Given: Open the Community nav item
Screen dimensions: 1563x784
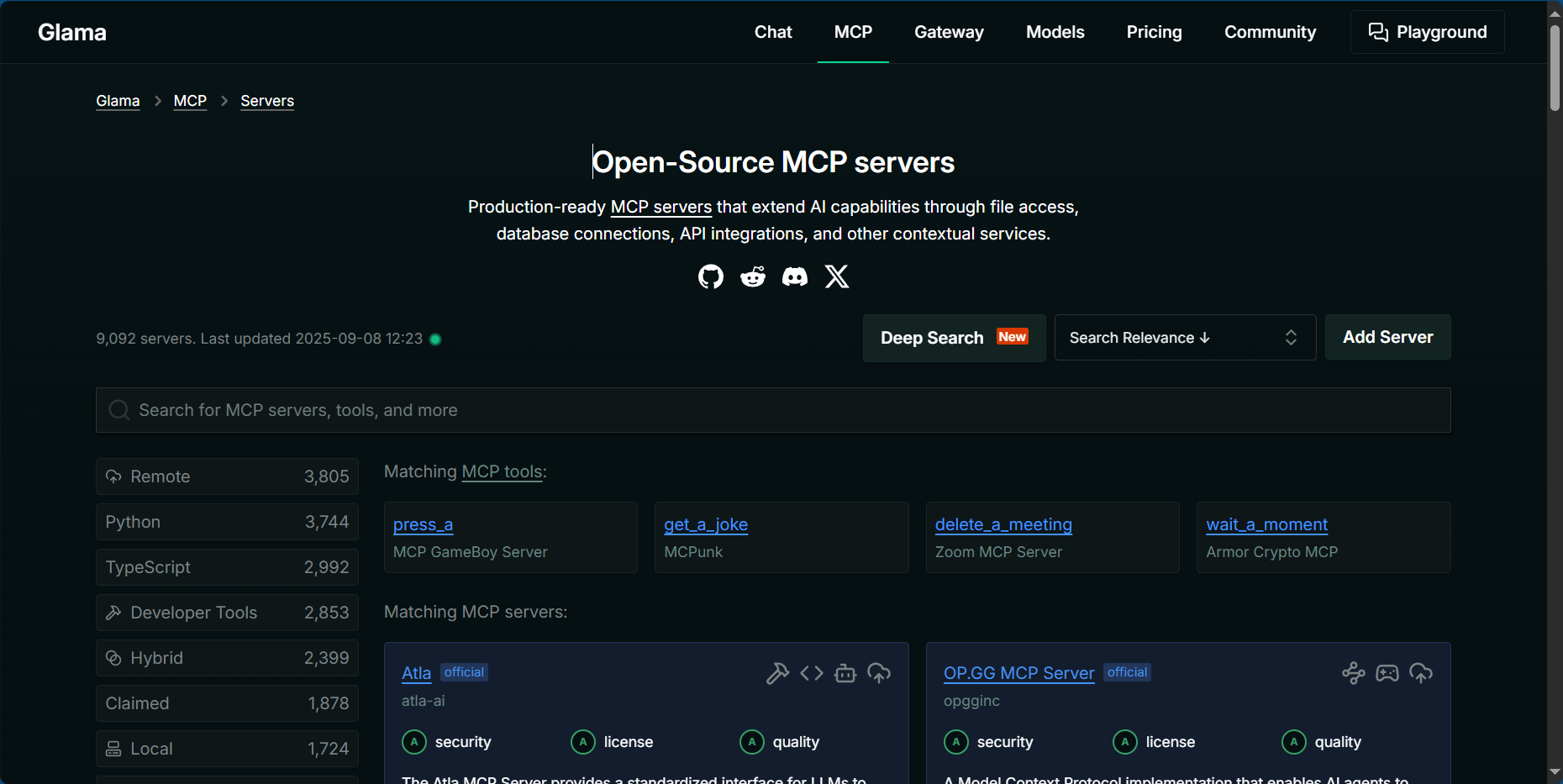Looking at the screenshot, I should click(x=1271, y=32).
